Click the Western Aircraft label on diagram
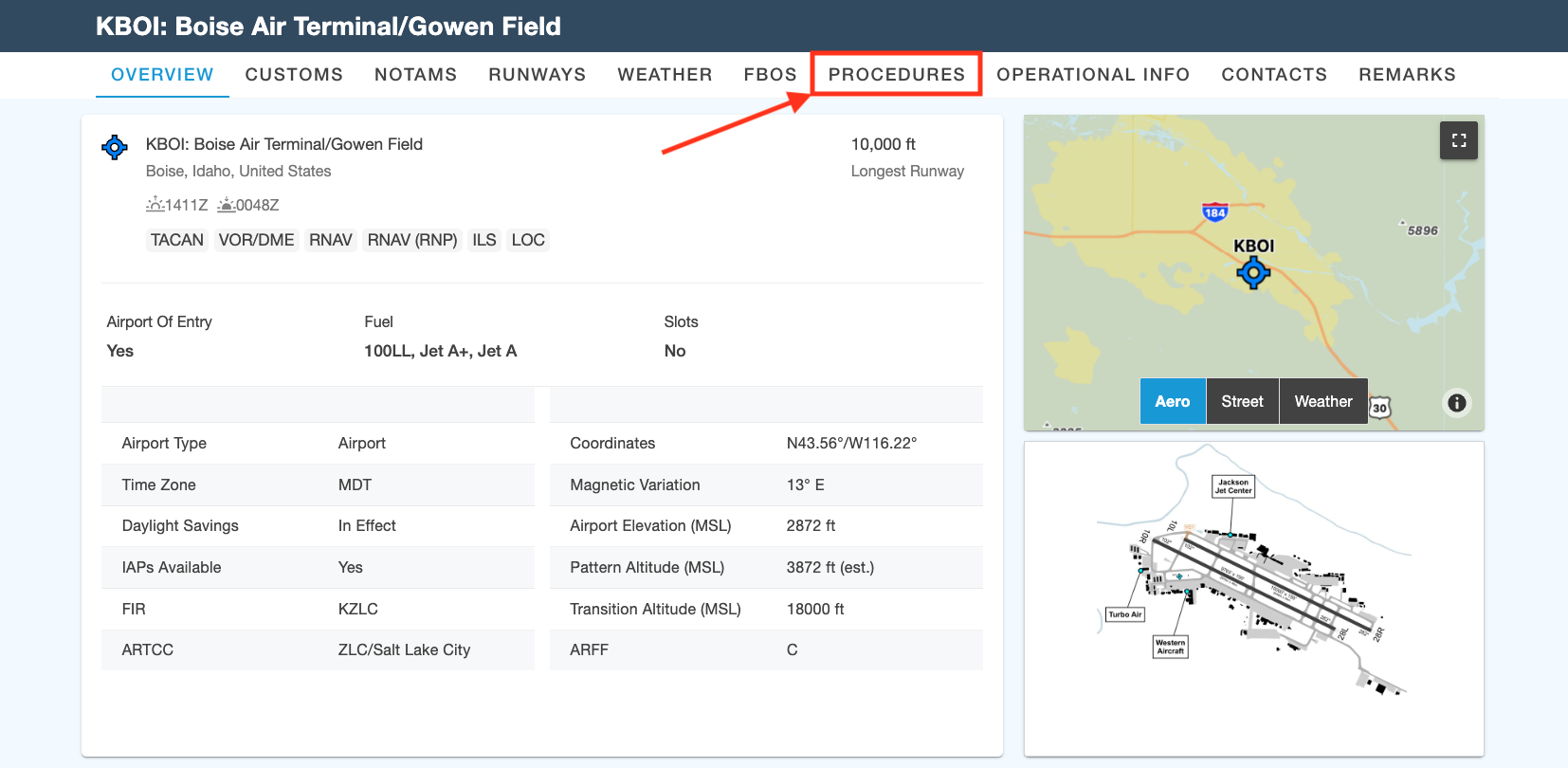 pyautogui.click(x=1171, y=647)
